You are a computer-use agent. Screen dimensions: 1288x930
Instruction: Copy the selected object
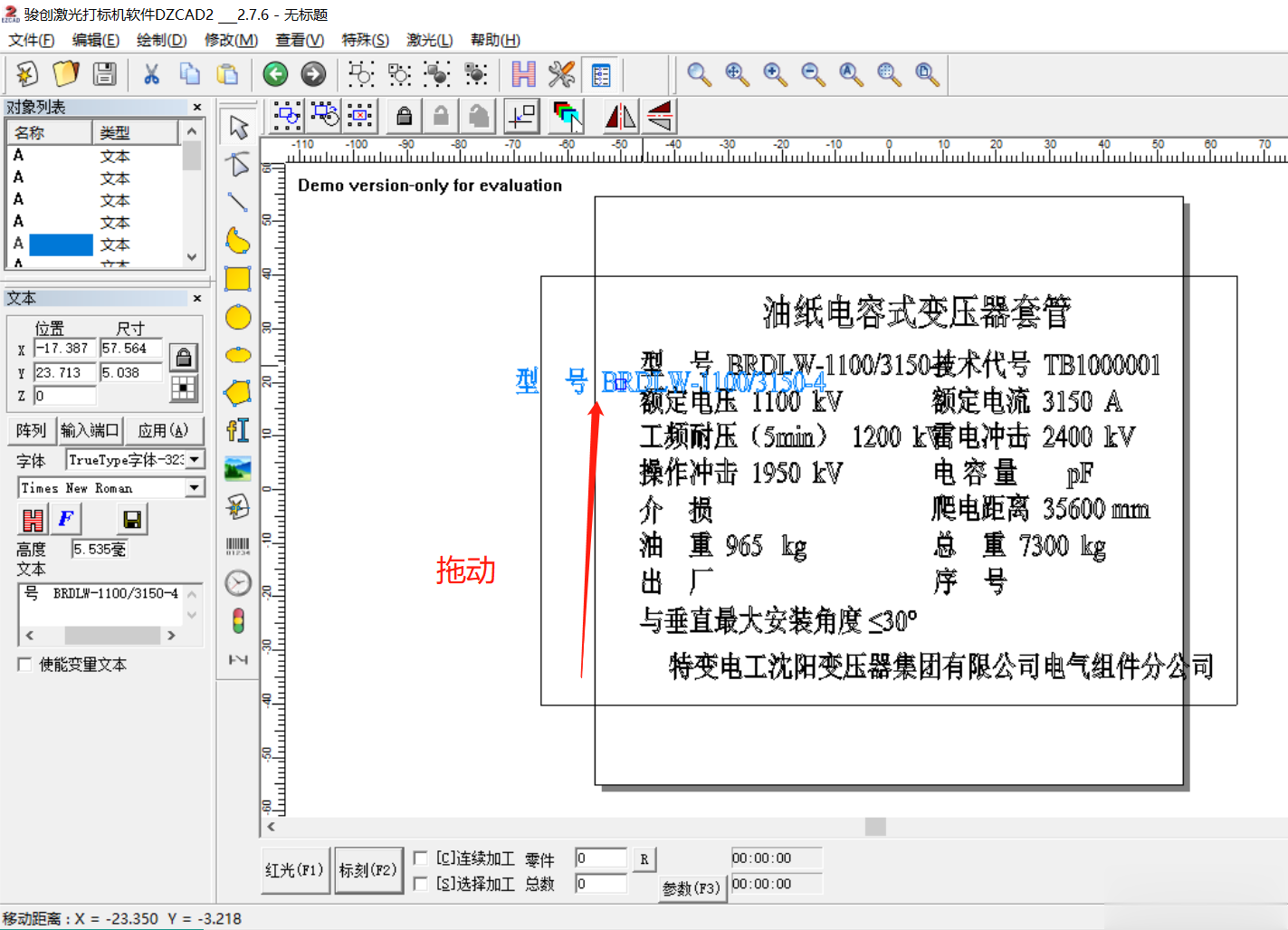click(x=189, y=73)
